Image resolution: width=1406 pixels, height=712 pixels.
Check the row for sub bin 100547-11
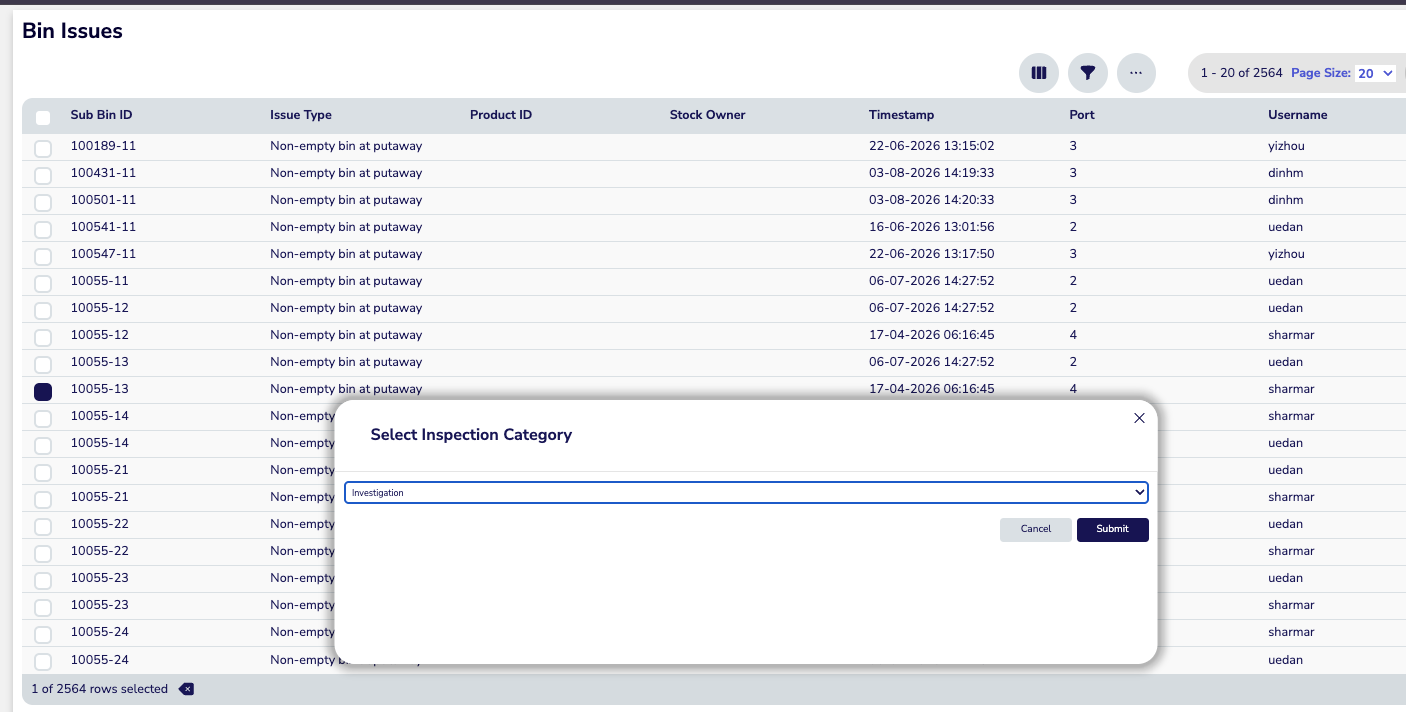(x=43, y=256)
